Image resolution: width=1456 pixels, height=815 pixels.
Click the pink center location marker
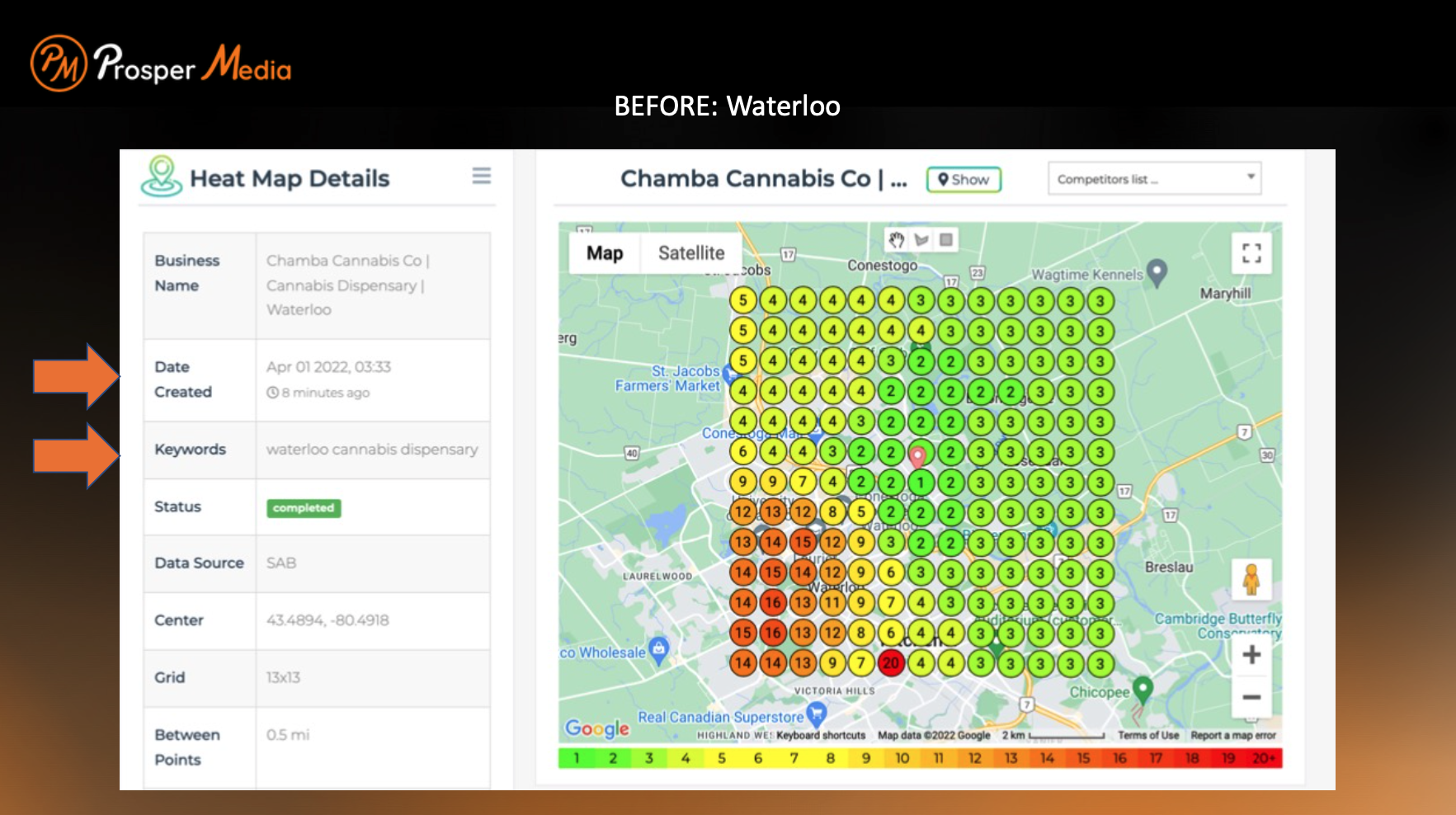click(x=917, y=456)
